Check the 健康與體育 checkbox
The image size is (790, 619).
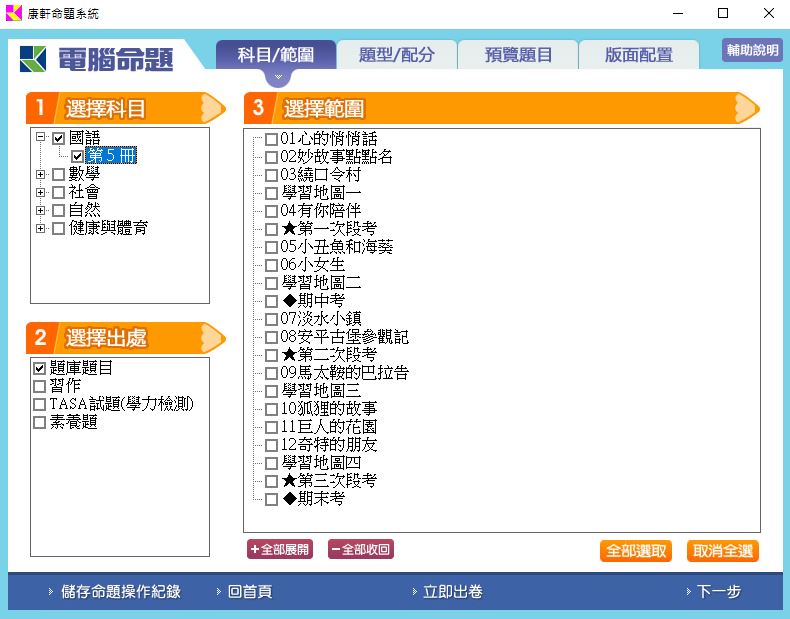(x=58, y=229)
